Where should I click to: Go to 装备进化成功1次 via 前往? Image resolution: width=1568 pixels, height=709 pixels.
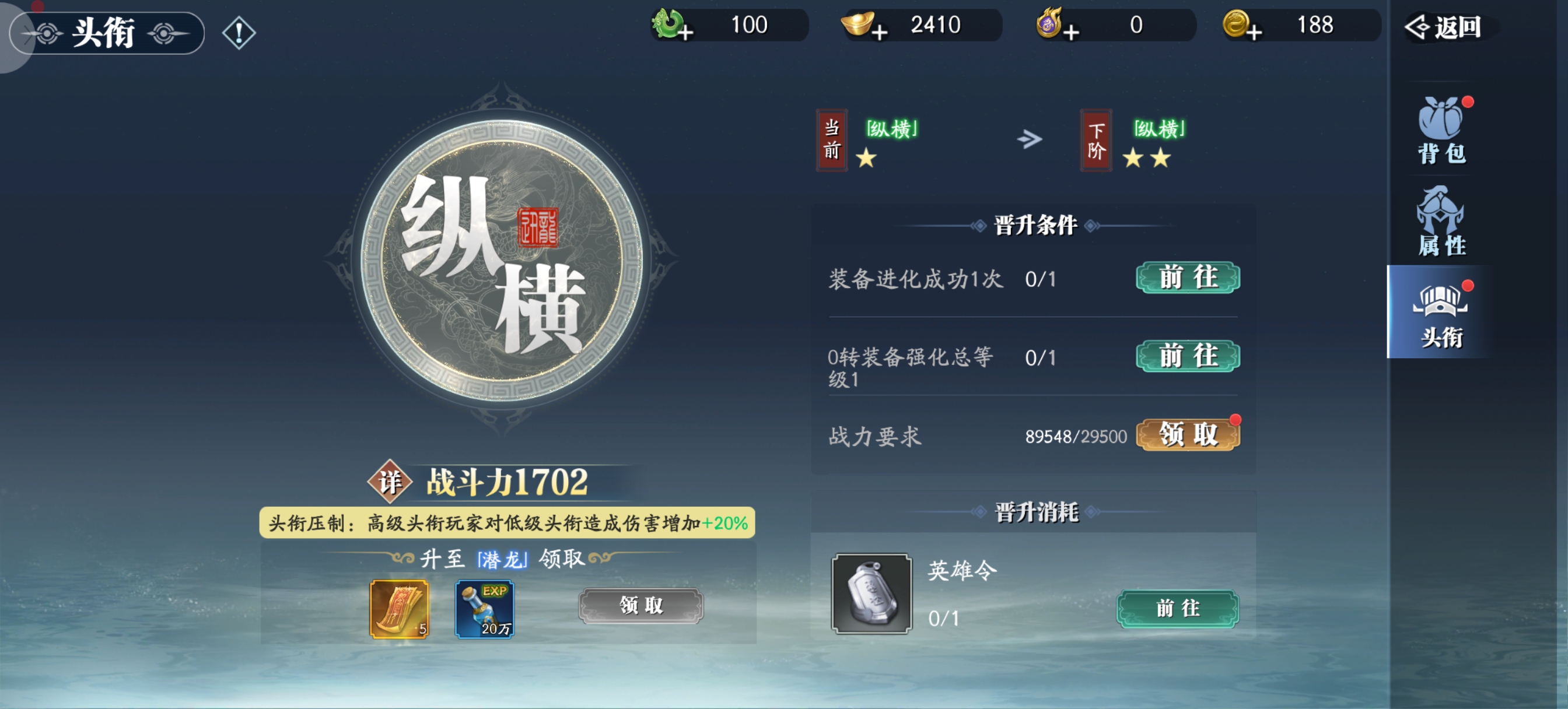tap(1188, 278)
